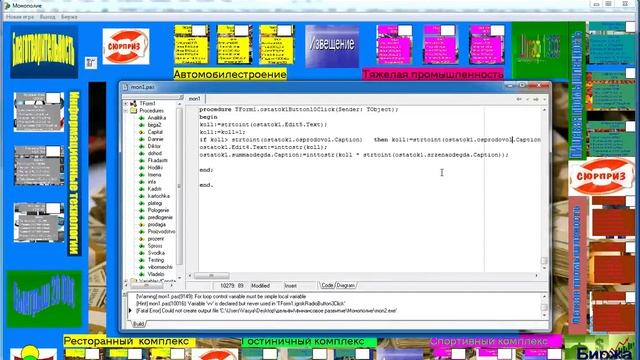640x360 pixels.
Task: Jump to the Diktor procedure
Action: tap(154, 146)
